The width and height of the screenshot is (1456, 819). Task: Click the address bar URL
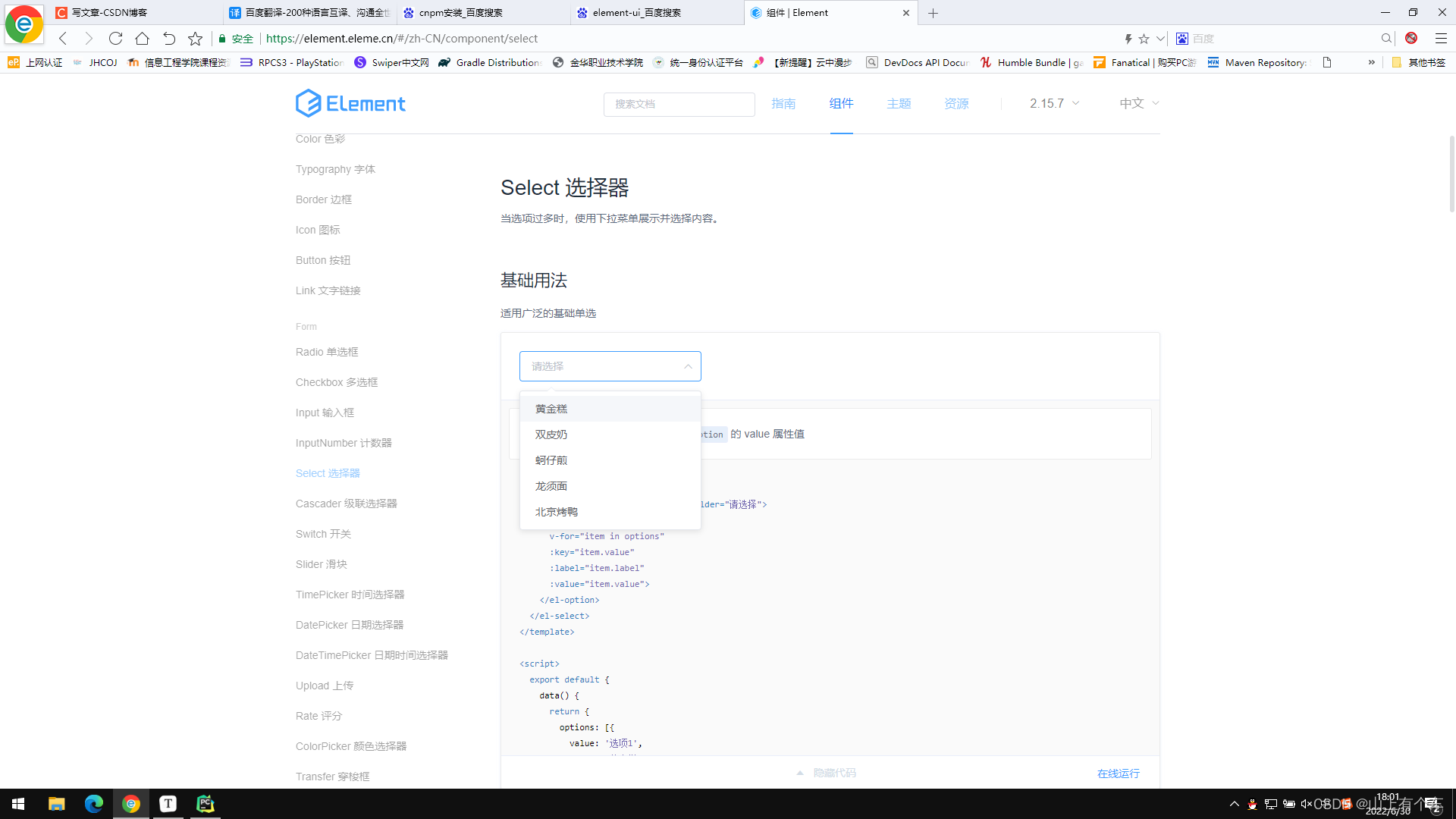click(401, 39)
